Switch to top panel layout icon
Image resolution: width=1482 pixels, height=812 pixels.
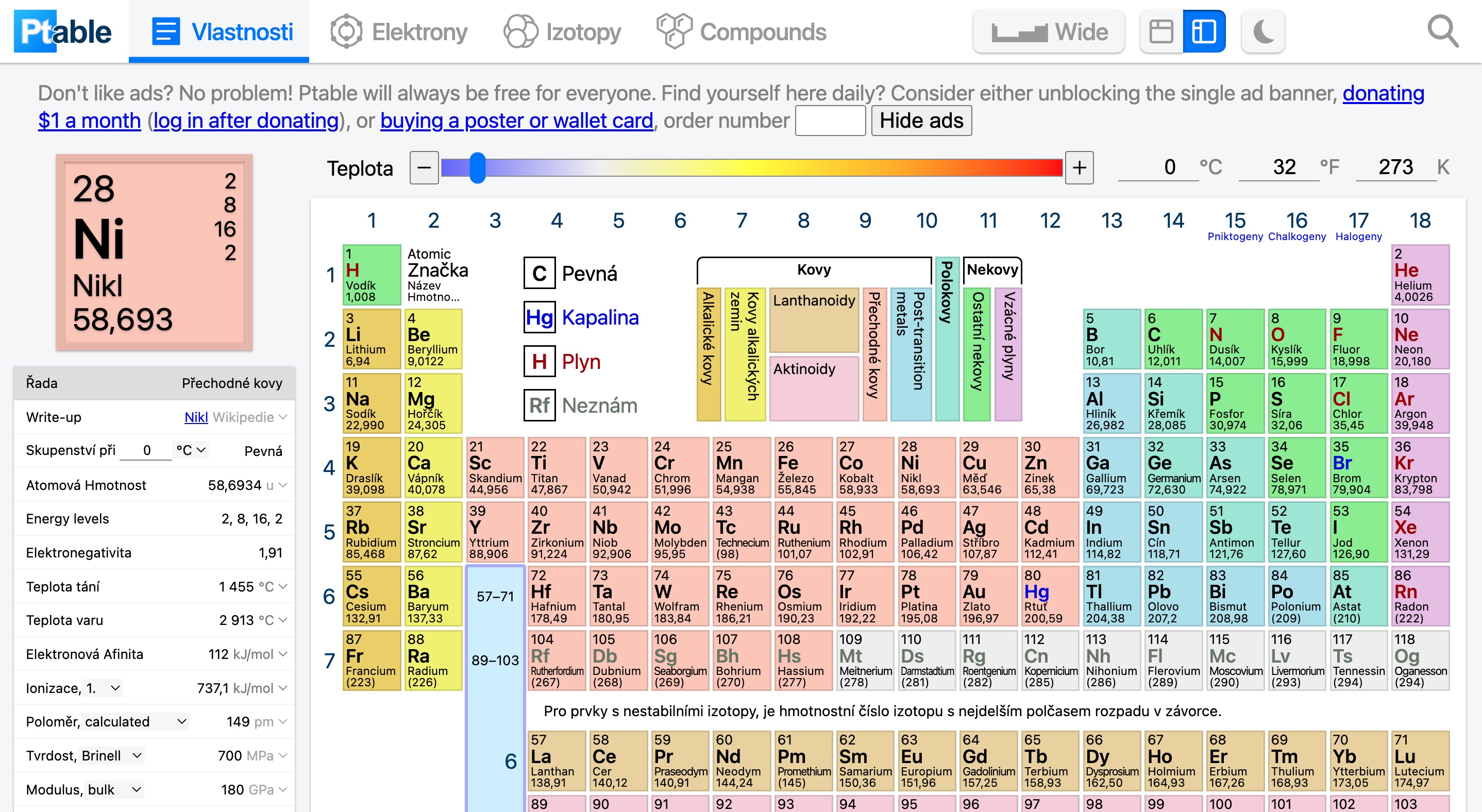pos(1161,31)
